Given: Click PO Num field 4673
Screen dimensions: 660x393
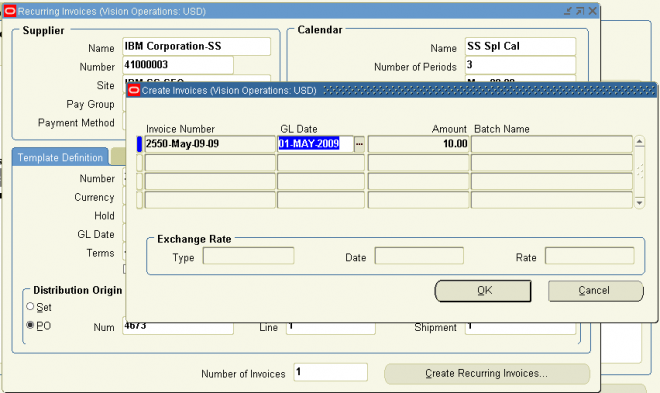Looking at the screenshot, I should tap(178, 328).
